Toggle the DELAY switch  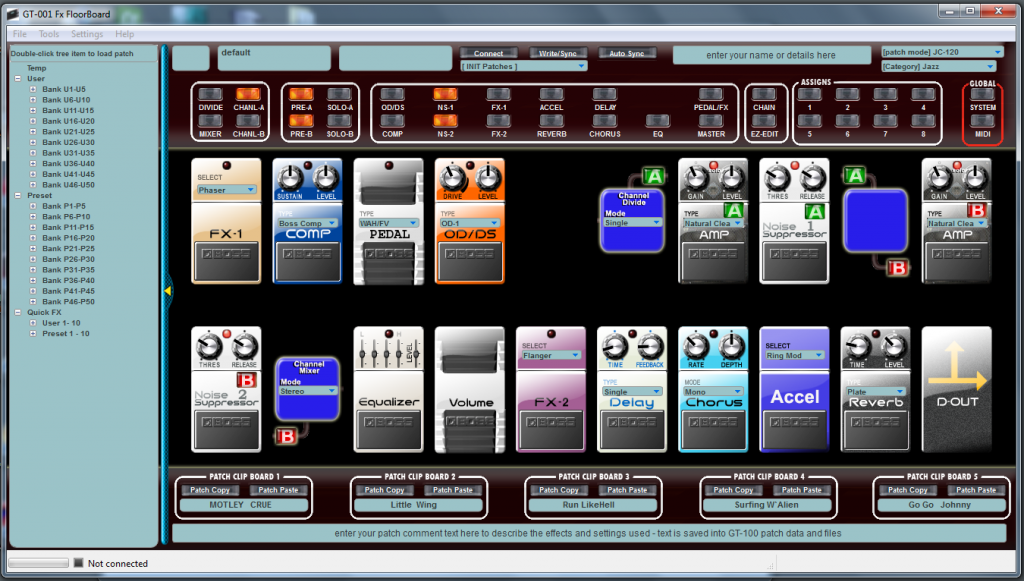[605, 95]
